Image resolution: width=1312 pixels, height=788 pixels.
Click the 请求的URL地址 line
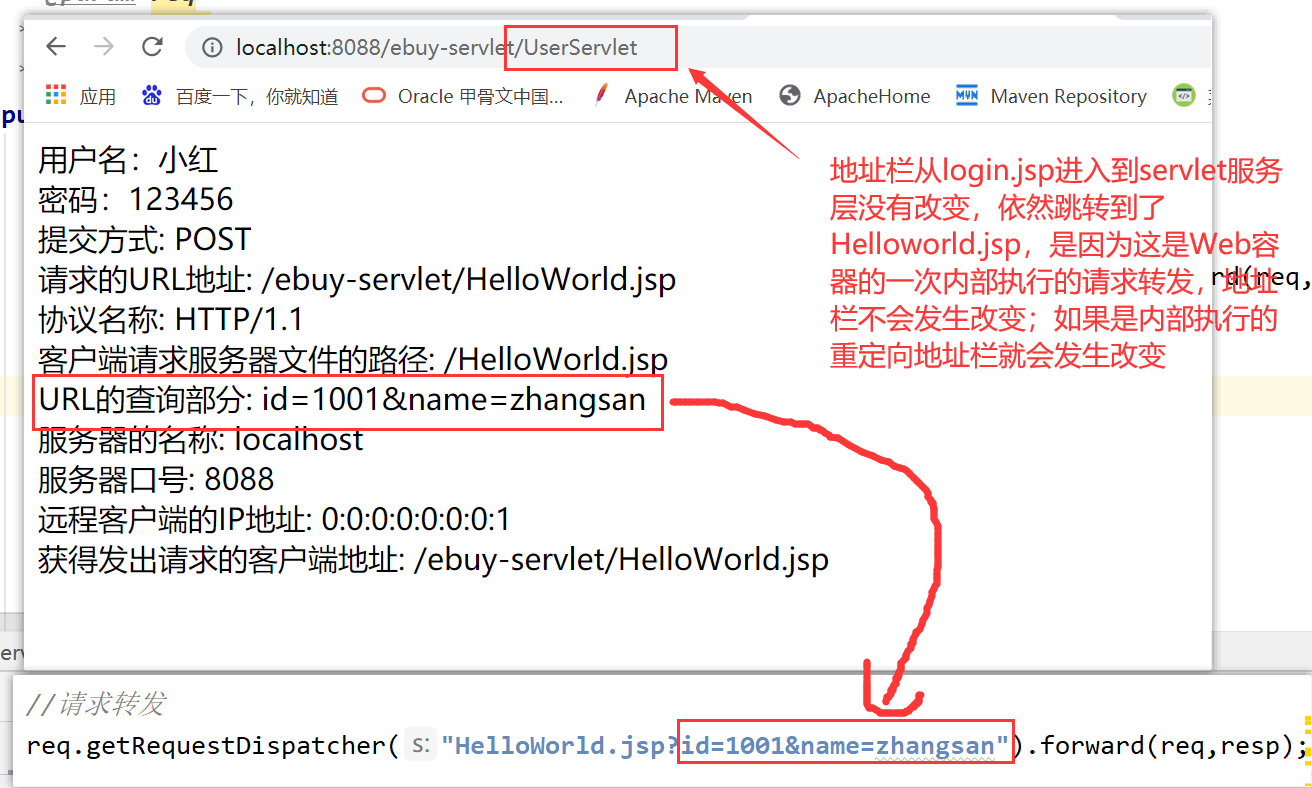pos(357,280)
